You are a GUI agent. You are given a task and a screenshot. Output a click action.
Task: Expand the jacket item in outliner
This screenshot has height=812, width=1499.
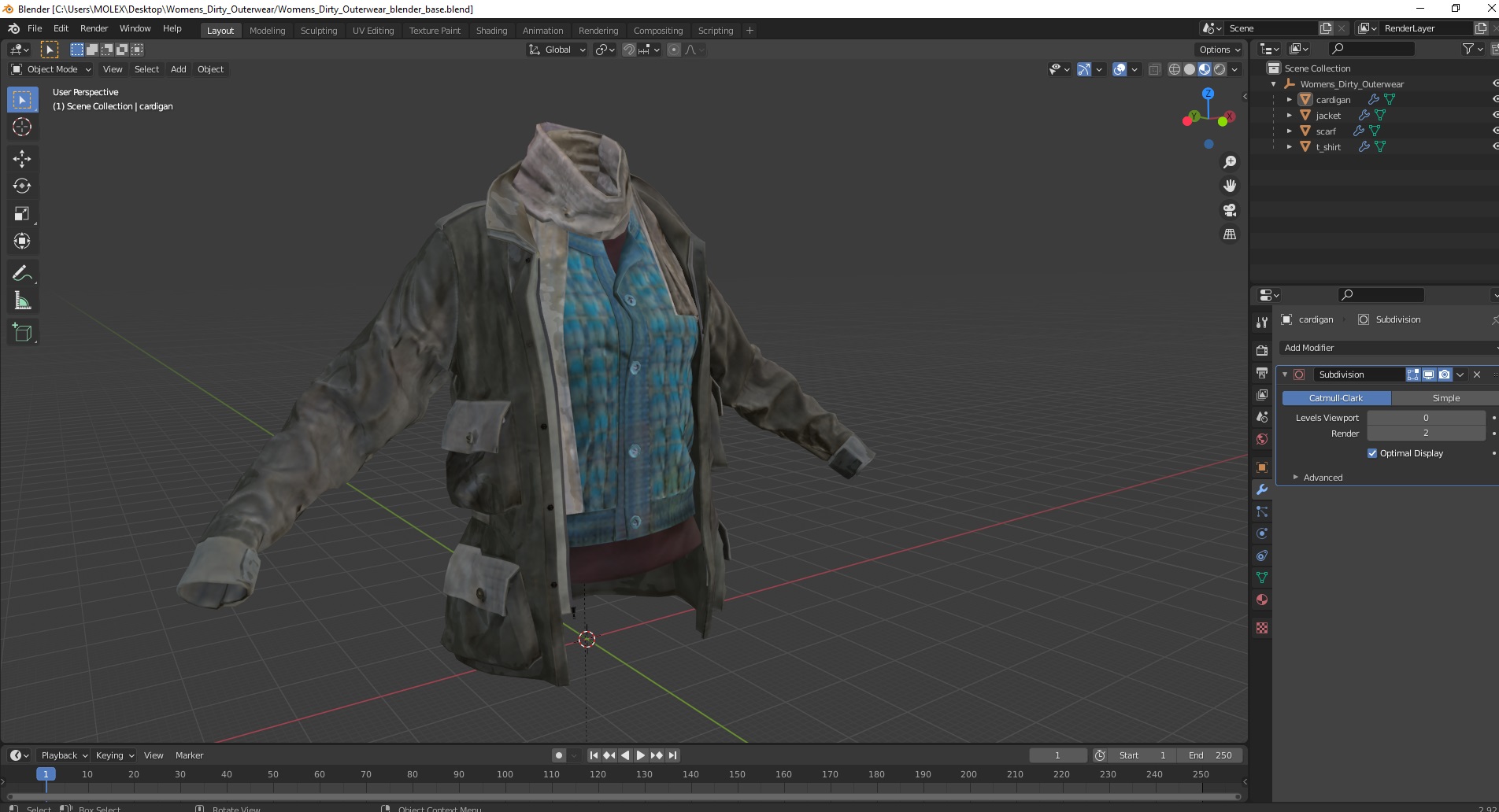coord(1289,116)
